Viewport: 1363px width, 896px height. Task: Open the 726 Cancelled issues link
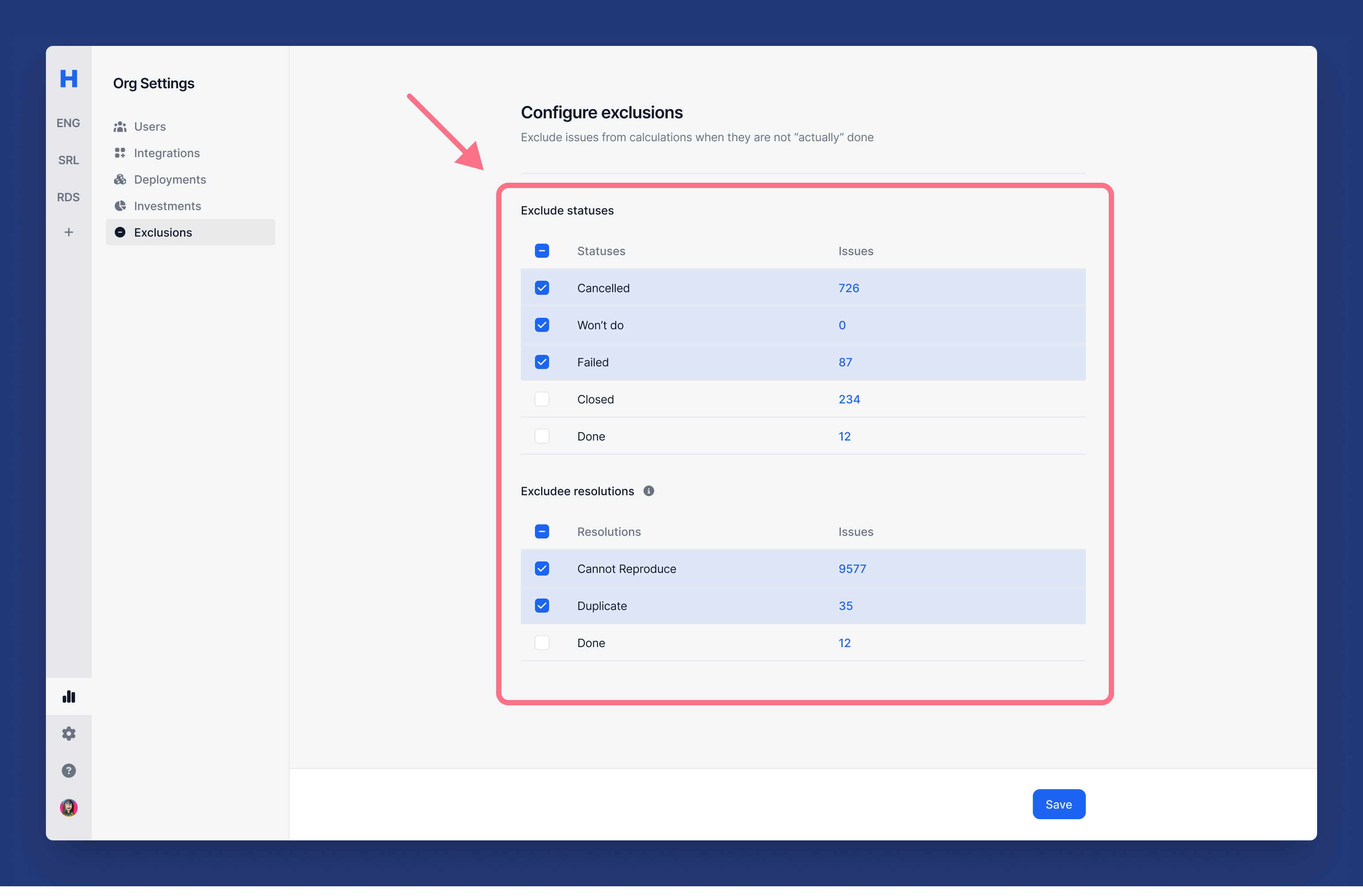848,288
